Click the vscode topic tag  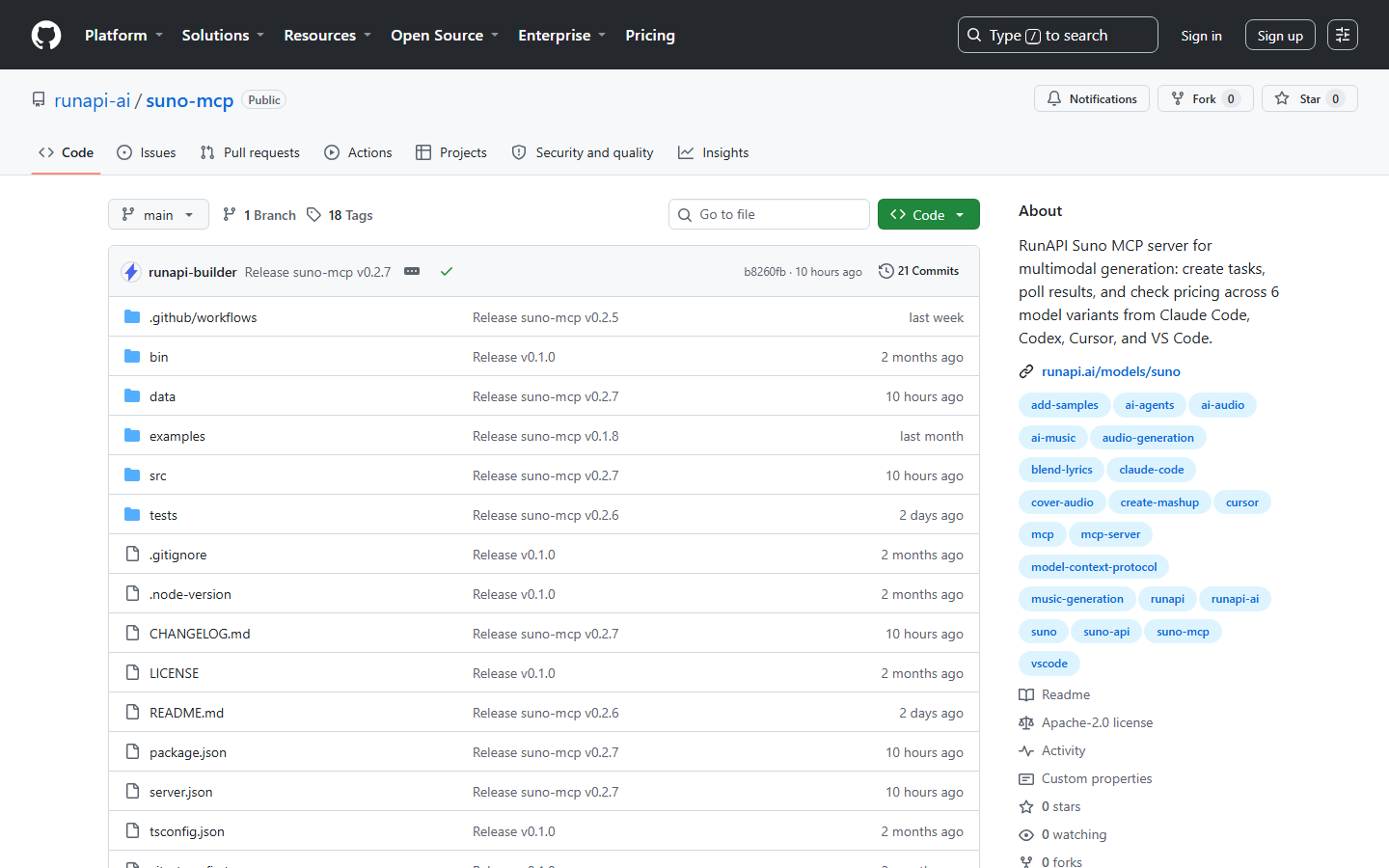(x=1049, y=664)
